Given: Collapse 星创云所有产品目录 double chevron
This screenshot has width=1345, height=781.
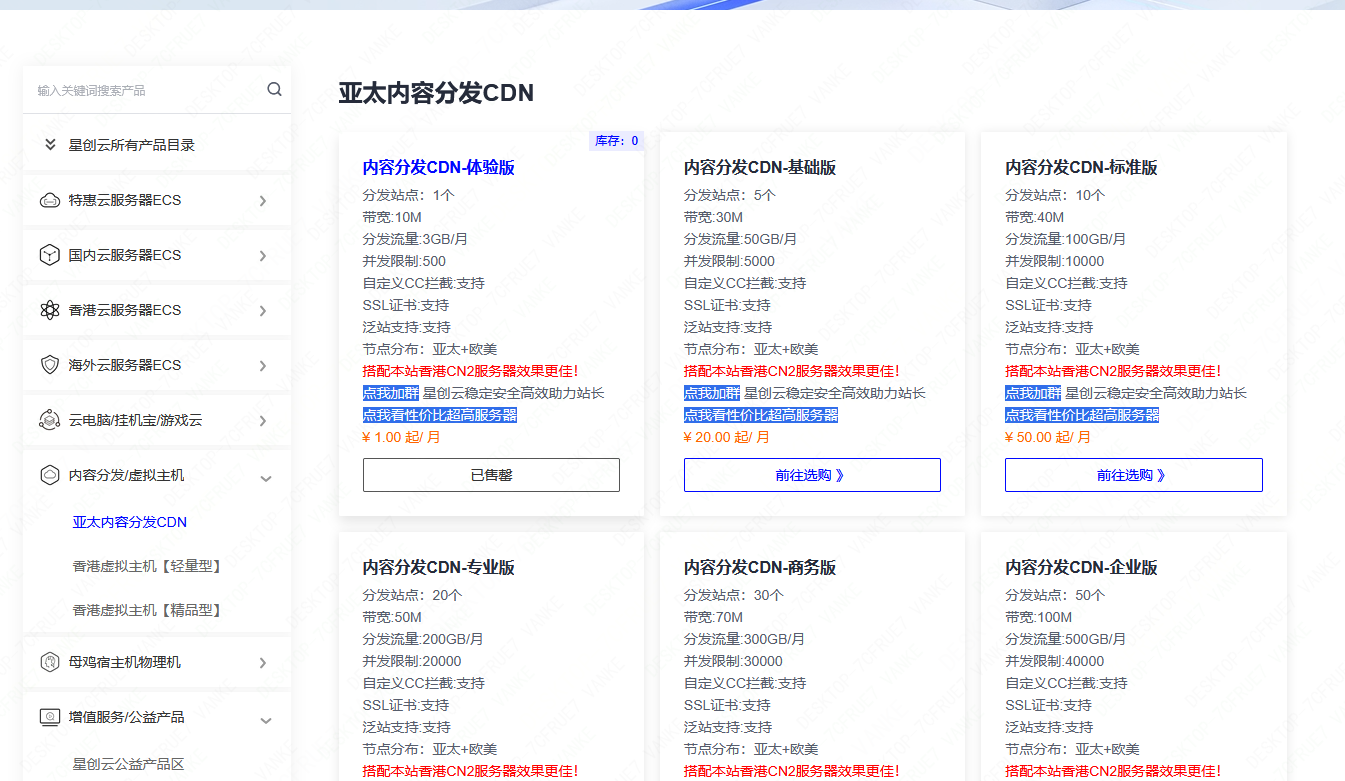Looking at the screenshot, I should (50, 145).
